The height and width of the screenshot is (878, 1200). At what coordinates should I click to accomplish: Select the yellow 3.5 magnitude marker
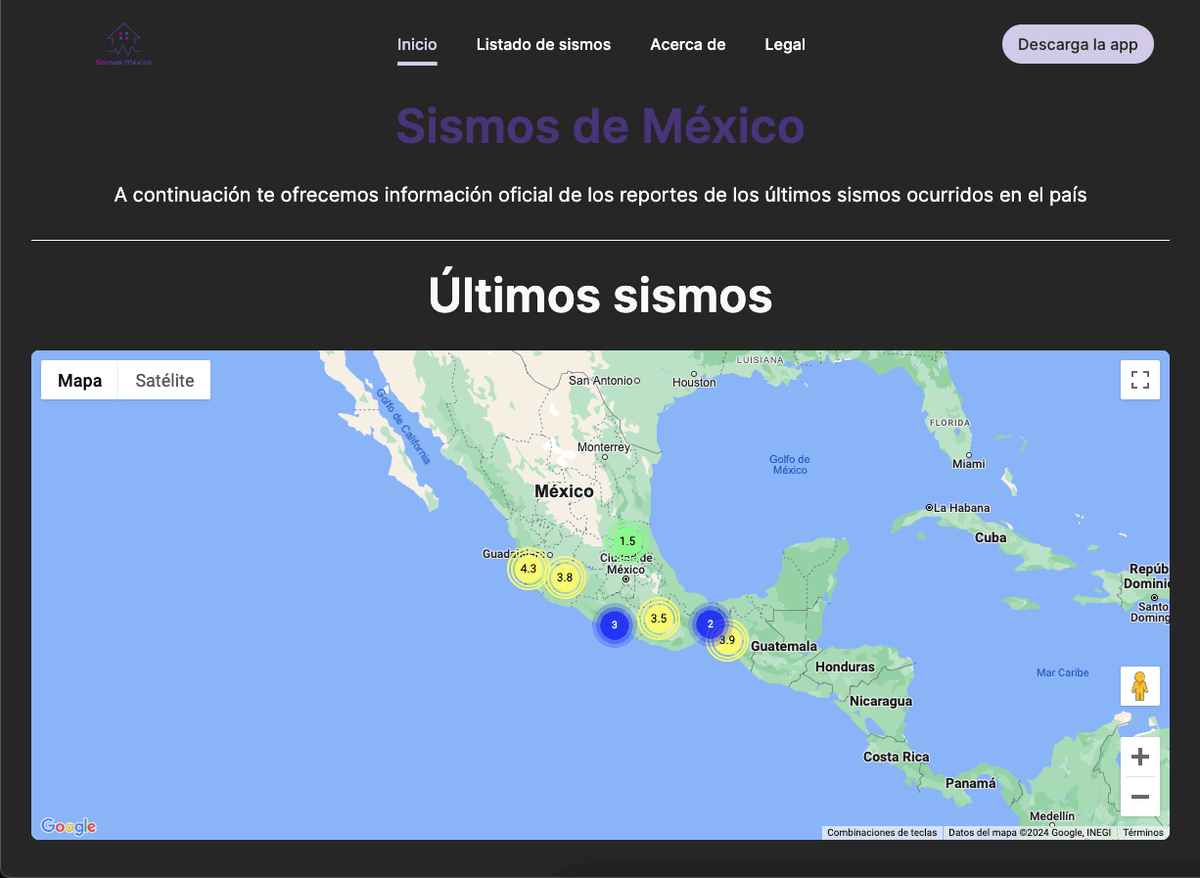tap(658, 619)
